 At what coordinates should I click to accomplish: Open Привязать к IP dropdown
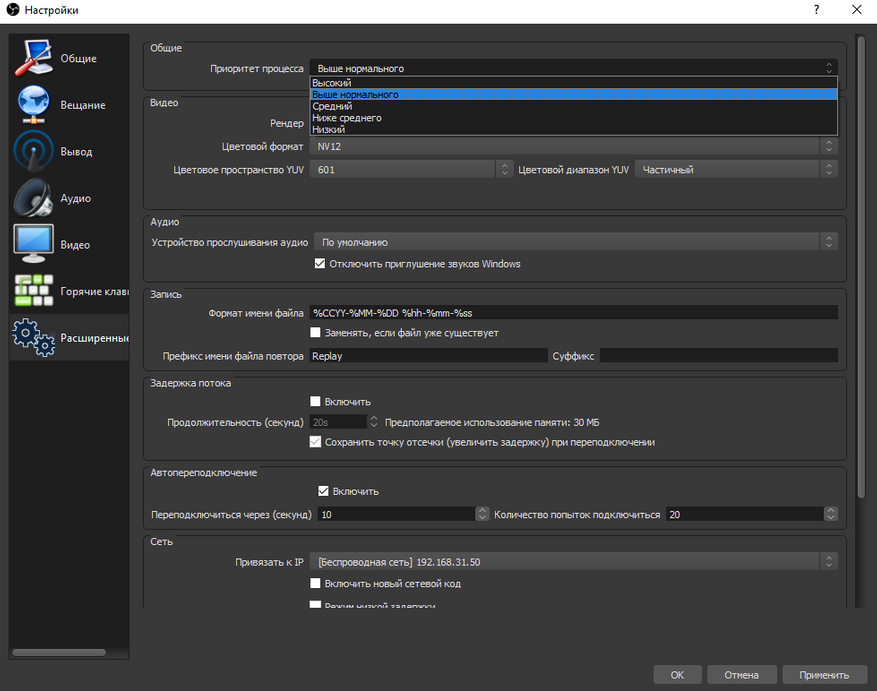[x=573, y=561]
